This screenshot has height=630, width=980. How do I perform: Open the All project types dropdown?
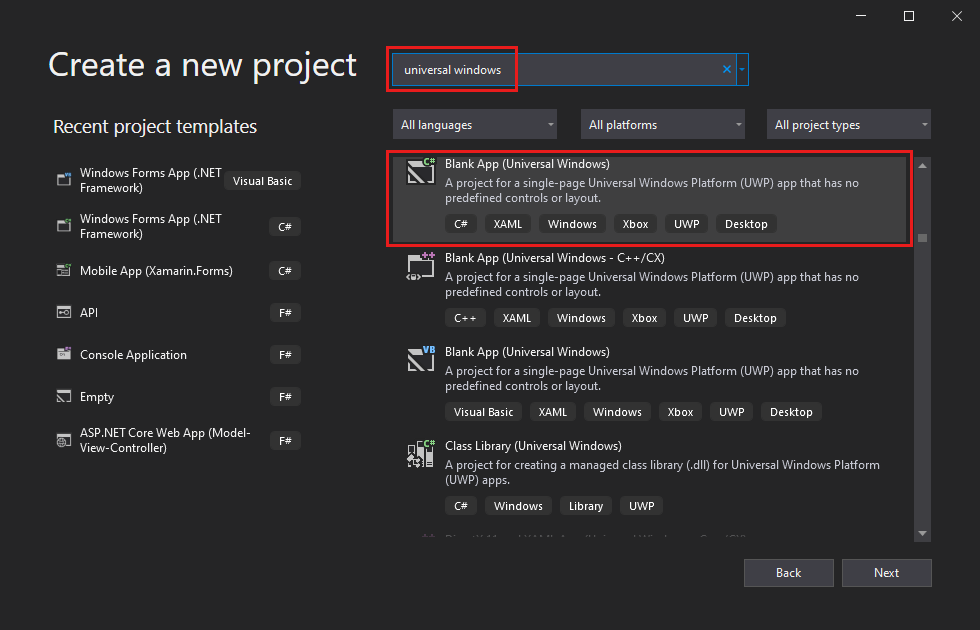click(848, 124)
